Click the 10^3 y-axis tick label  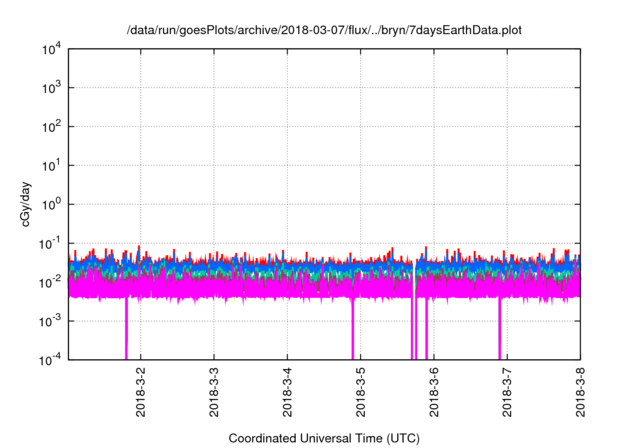click(52, 88)
